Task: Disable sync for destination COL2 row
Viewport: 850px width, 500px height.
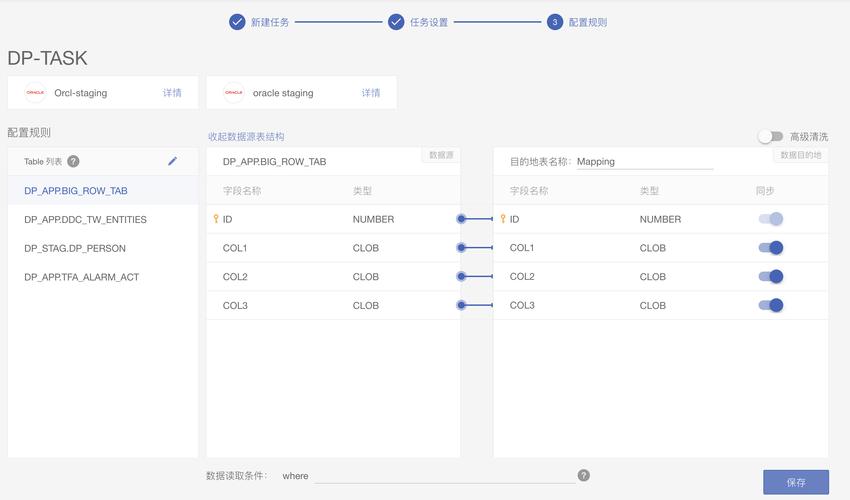Action: pyautogui.click(x=771, y=277)
